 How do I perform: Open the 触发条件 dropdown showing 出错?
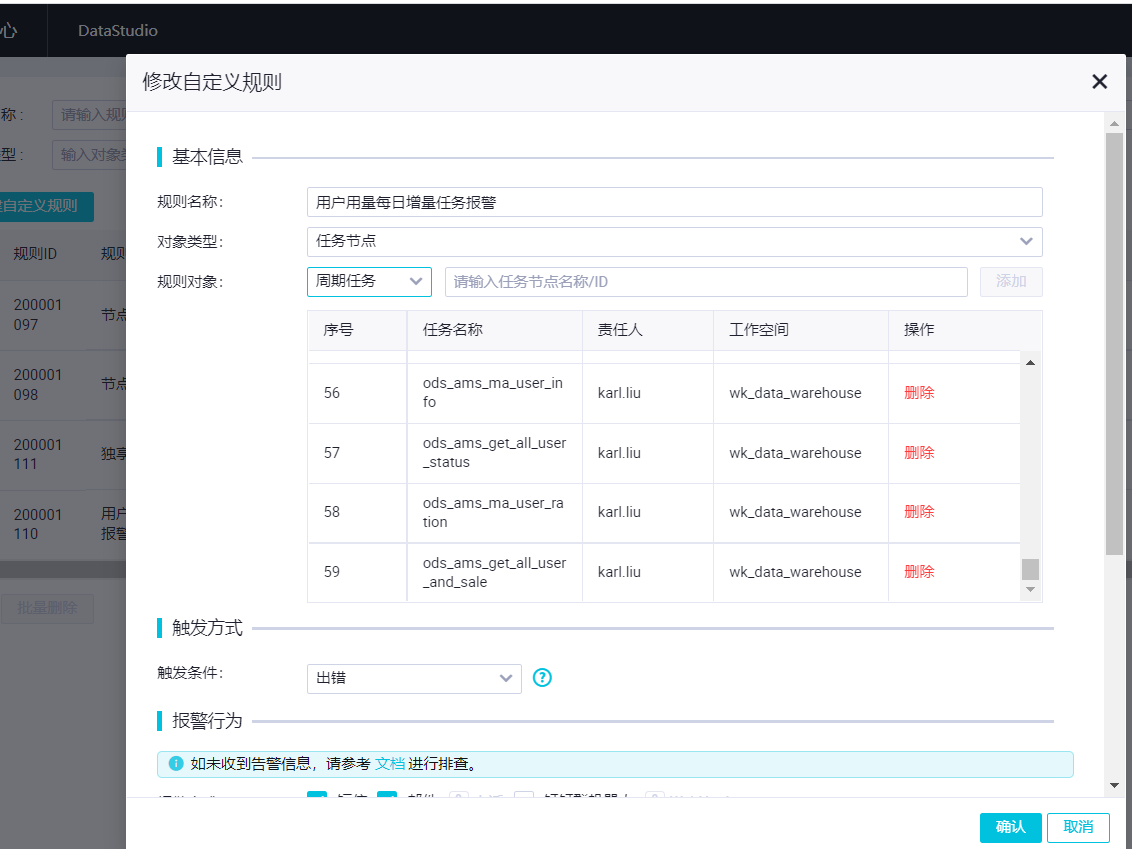click(414, 679)
